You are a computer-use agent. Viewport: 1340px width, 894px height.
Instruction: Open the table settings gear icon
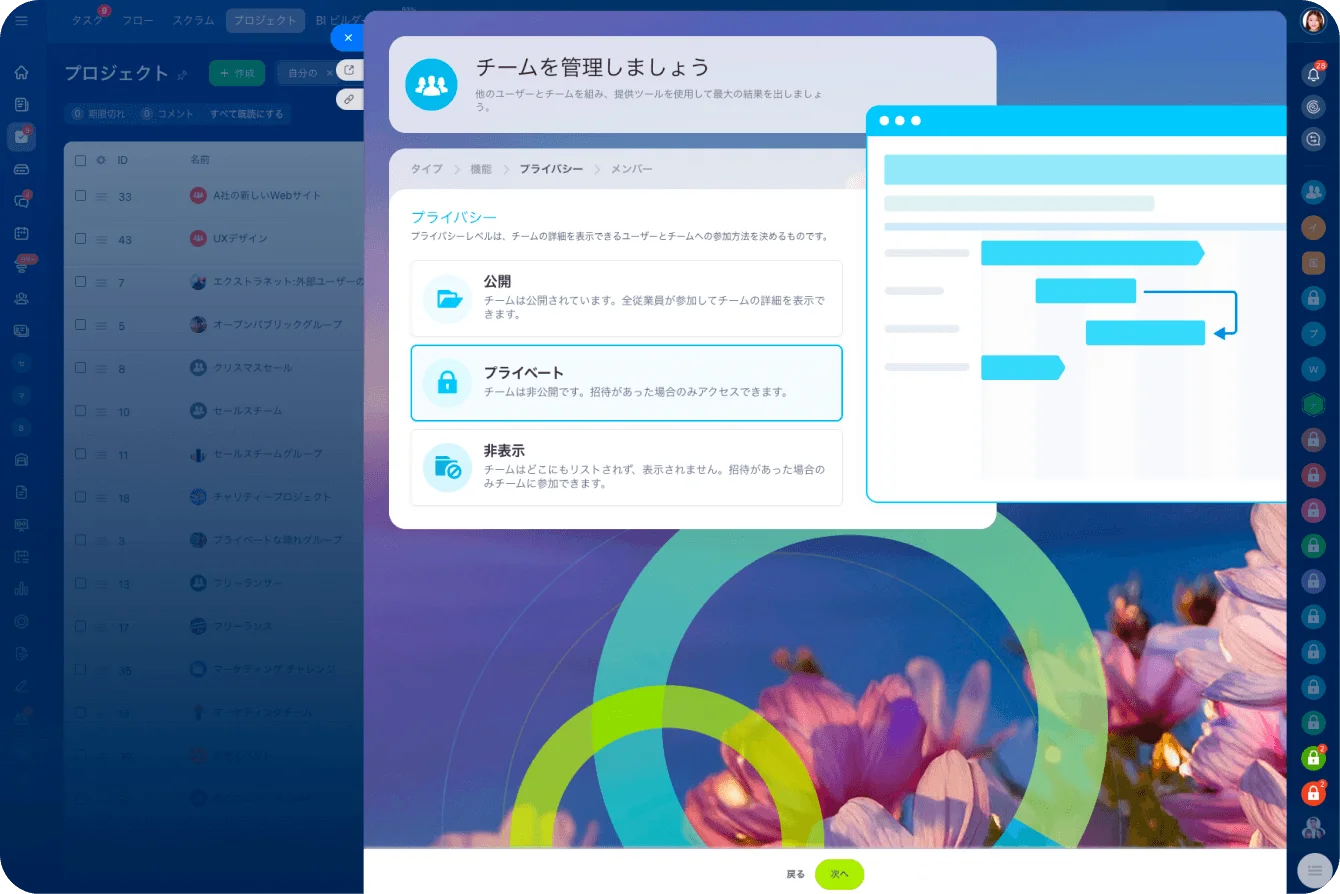pos(100,160)
